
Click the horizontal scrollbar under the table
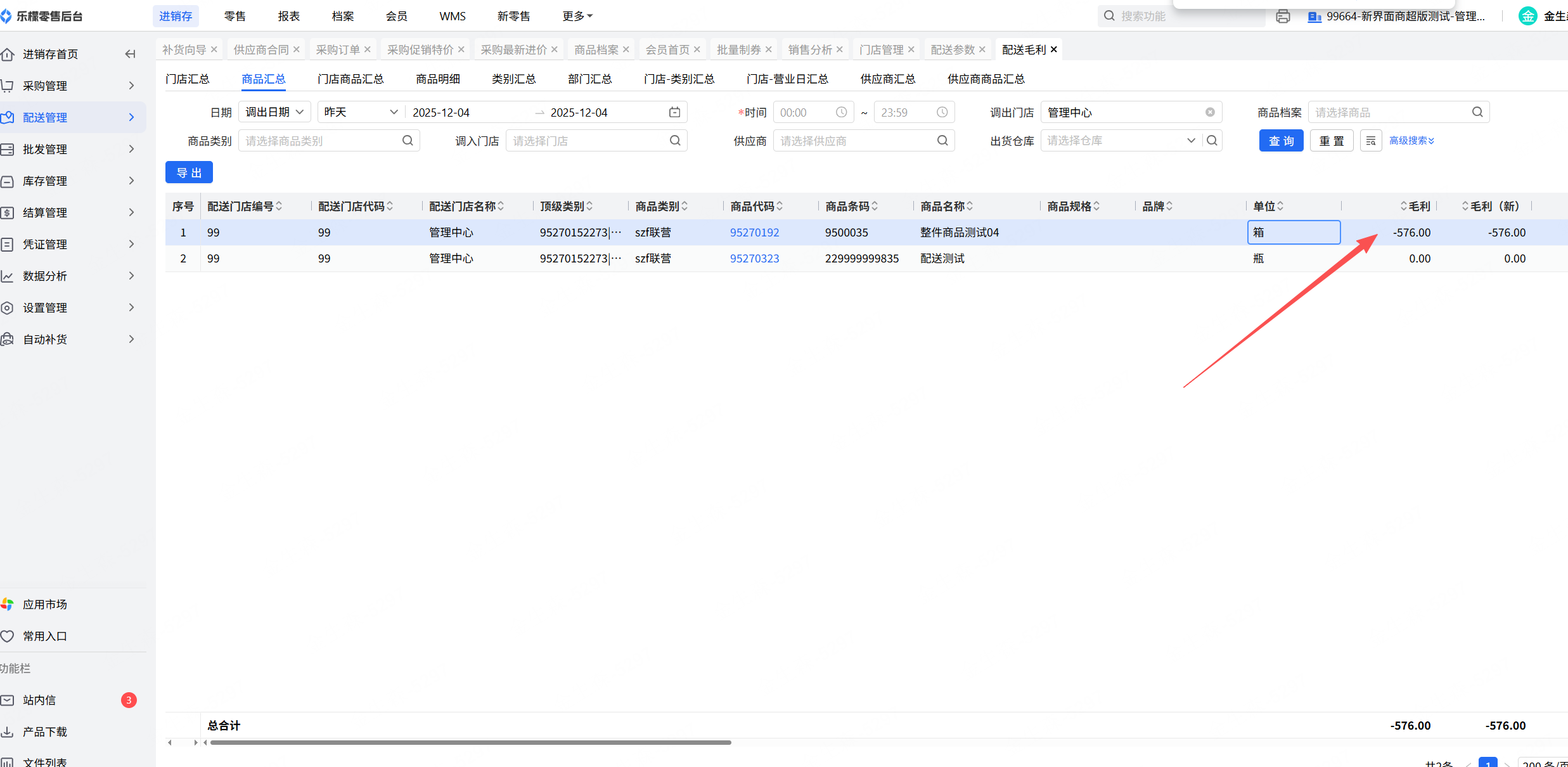[x=470, y=742]
